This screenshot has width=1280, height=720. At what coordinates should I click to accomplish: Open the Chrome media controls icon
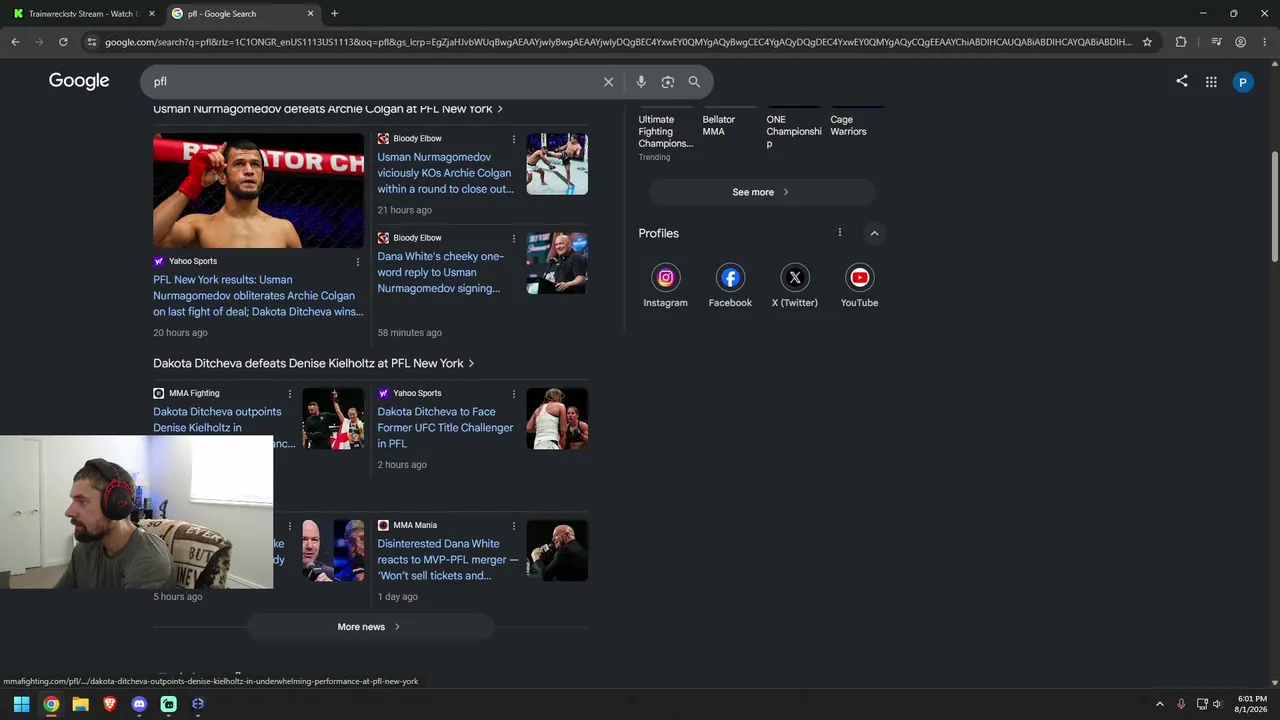(x=1216, y=42)
